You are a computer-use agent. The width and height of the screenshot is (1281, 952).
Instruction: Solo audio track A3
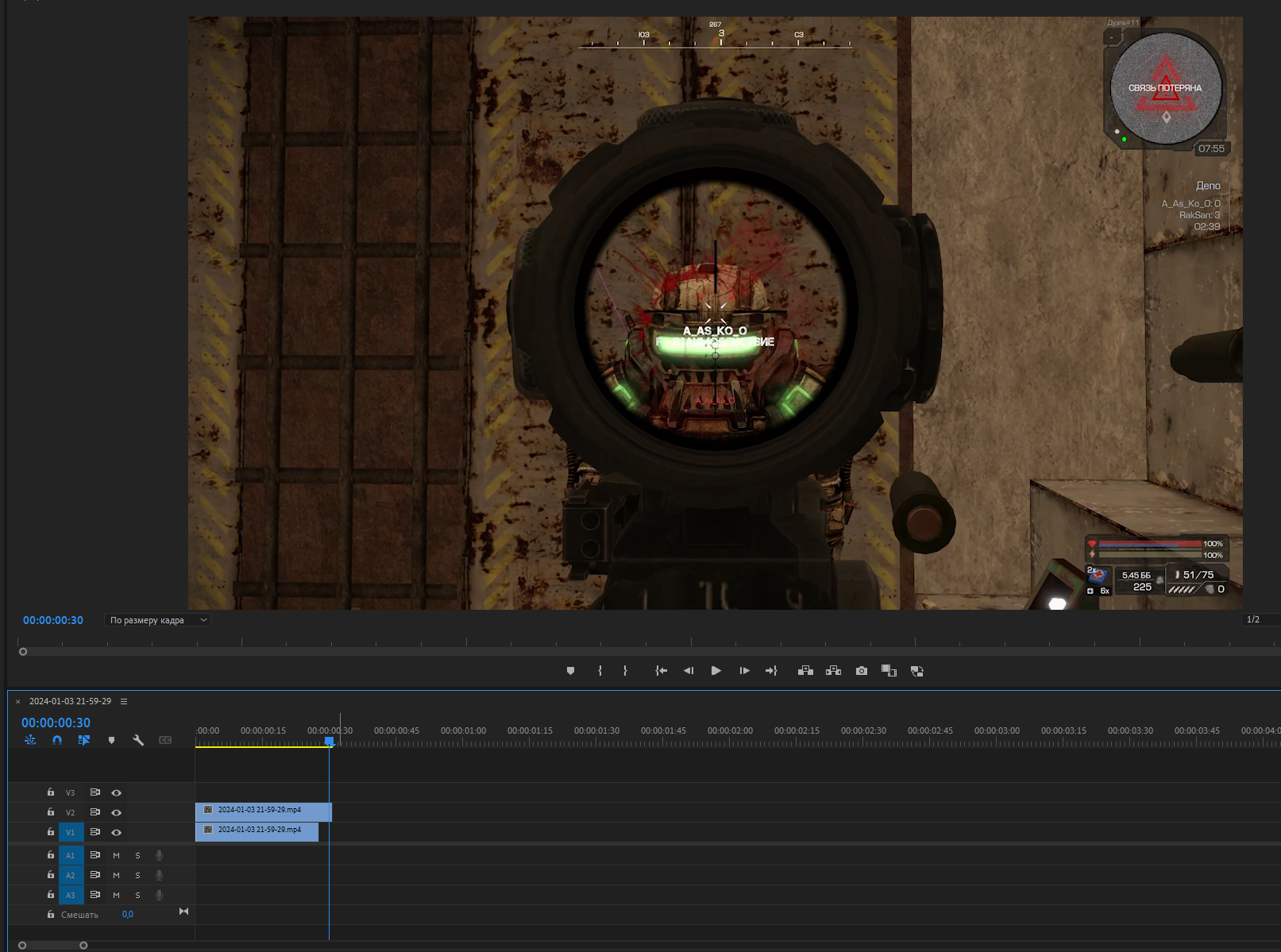pos(138,895)
